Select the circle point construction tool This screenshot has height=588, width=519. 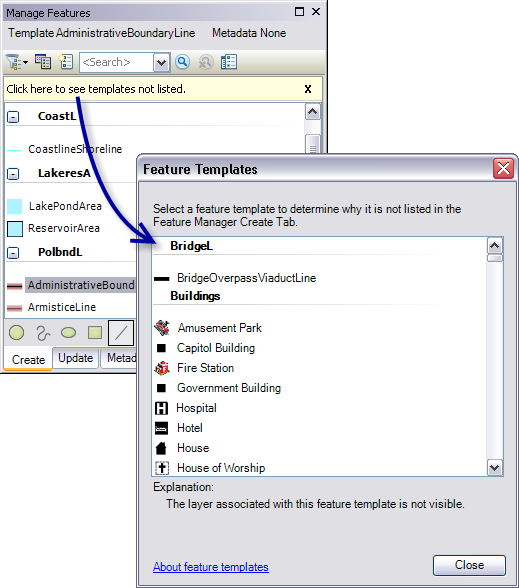point(16,332)
